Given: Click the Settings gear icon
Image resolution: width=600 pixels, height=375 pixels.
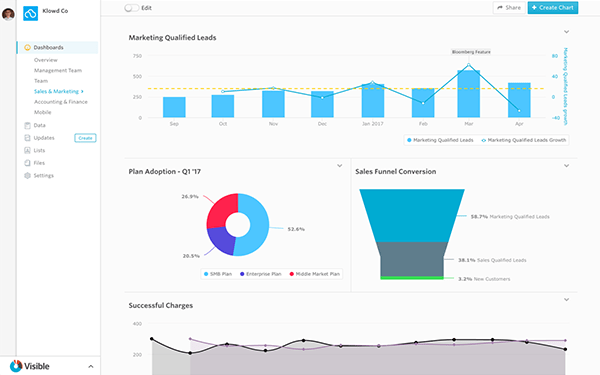Looking at the screenshot, I should tap(27, 176).
